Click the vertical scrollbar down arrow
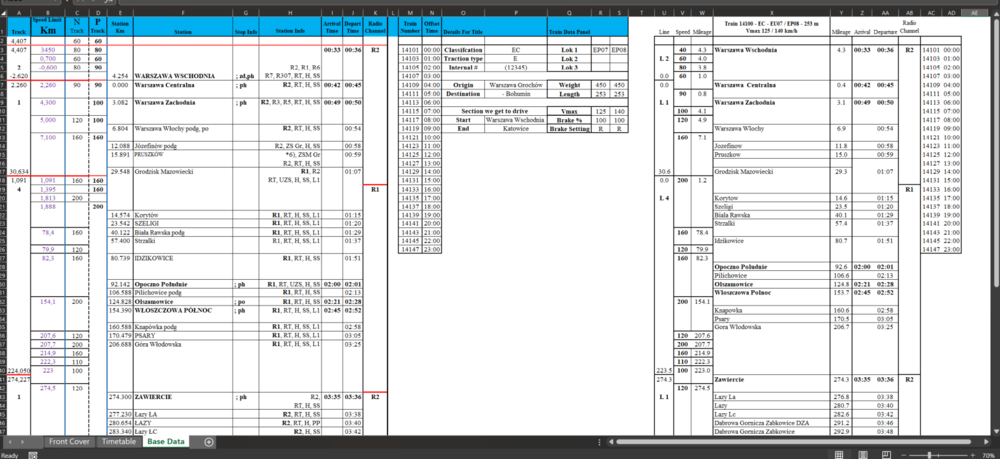Screen dimensions: 1000x459 [x=995, y=429]
